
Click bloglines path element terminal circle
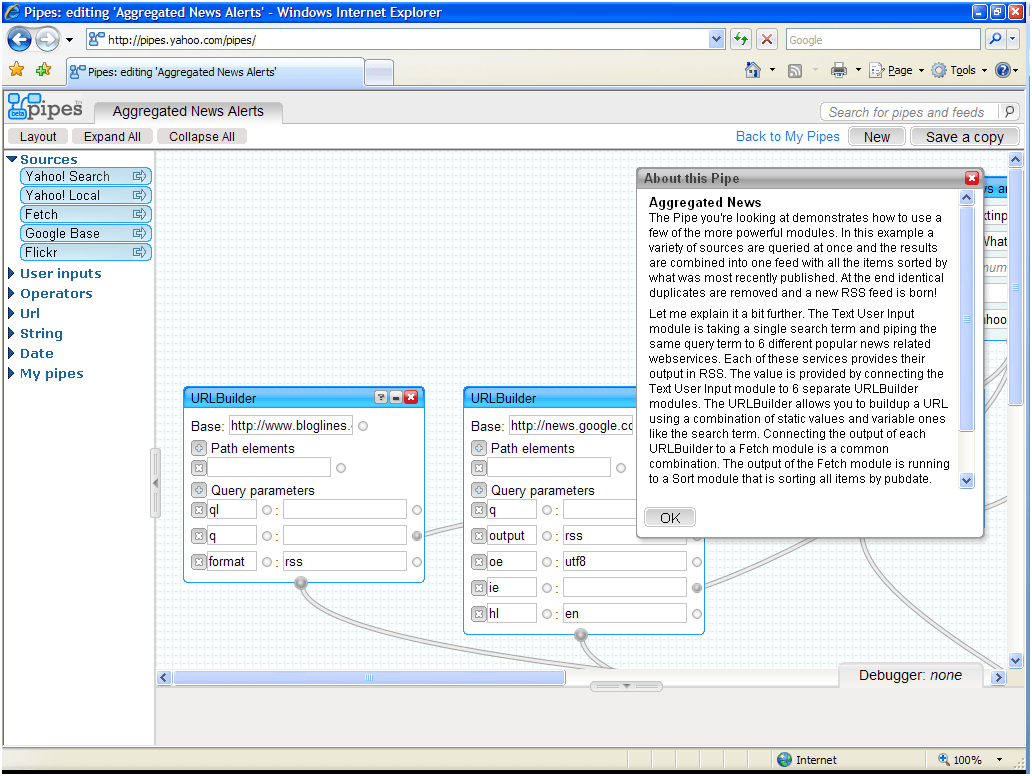pyautogui.click(x=341, y=468)
